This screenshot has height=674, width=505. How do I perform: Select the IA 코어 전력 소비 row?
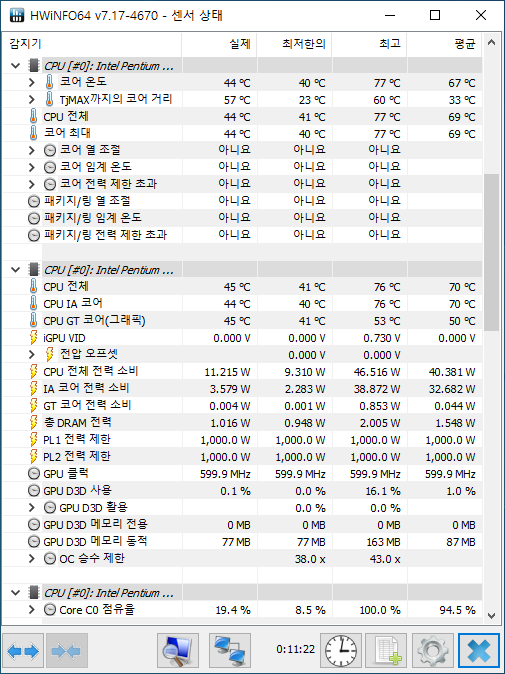242,389
